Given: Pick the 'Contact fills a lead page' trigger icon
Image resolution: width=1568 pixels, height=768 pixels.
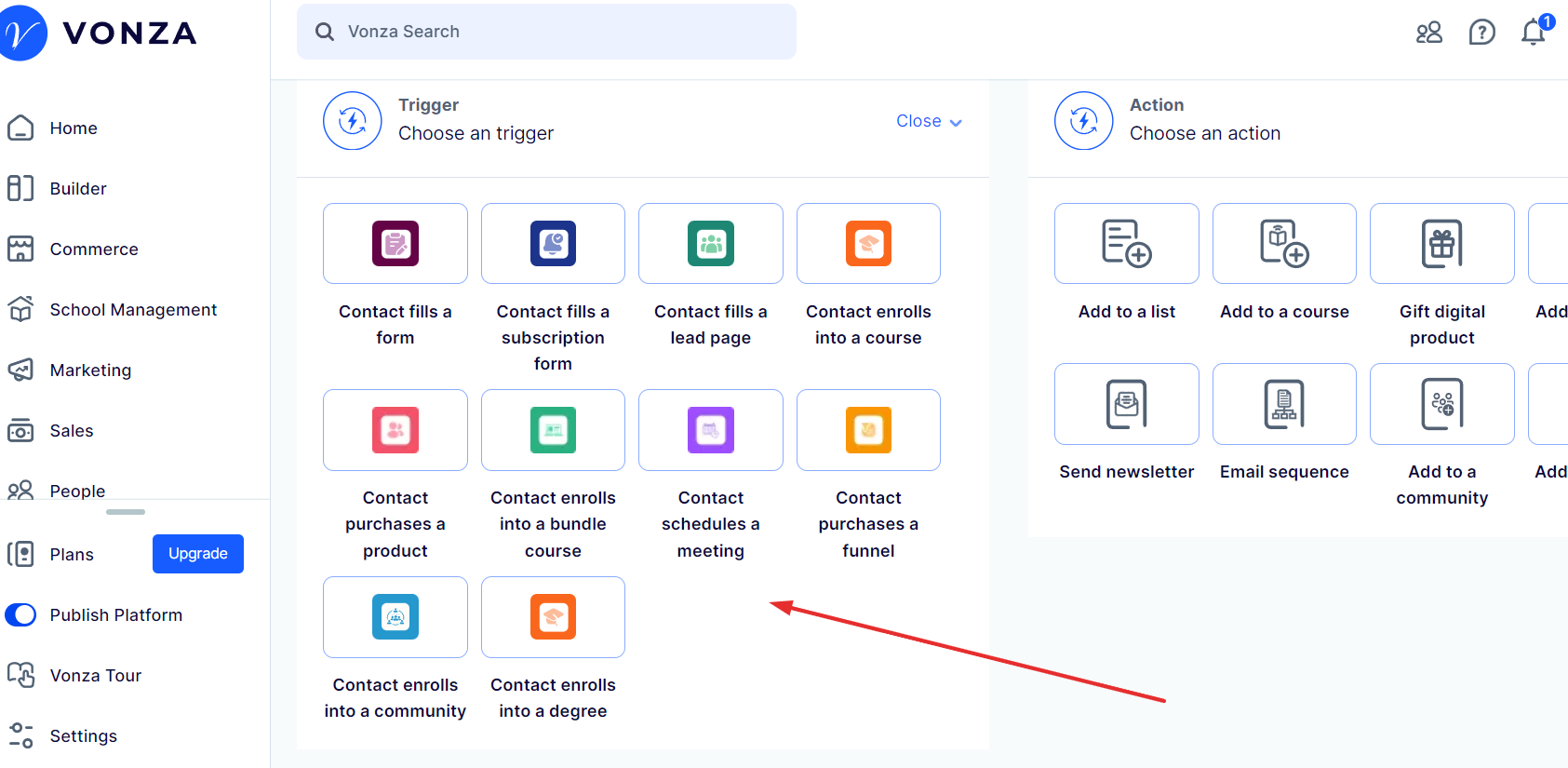Looking at the screenshot, I should [711, 243].
